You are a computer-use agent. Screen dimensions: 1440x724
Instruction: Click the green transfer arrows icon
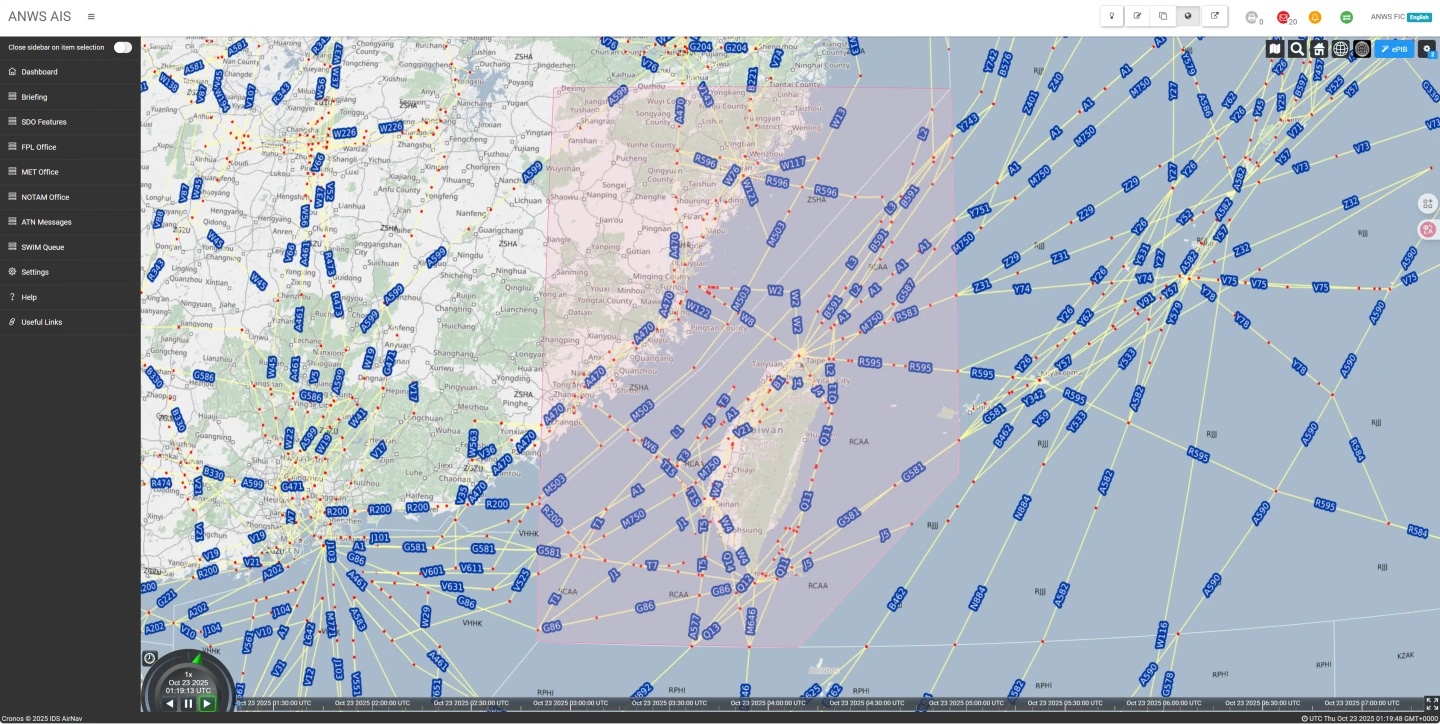(x=1346, y=17)
